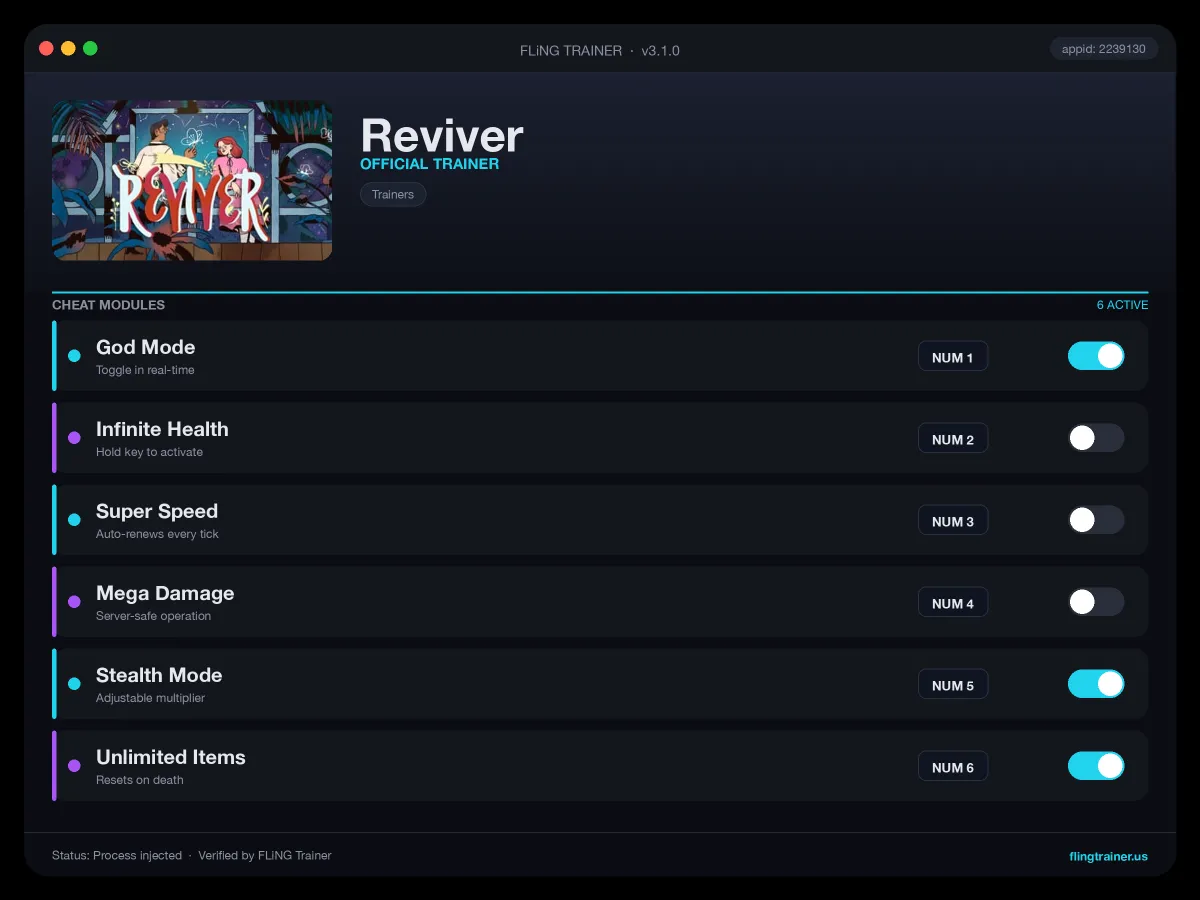Click the cyan dot beside God Mode
The height and width of the screenshot is (900, 1200).
tap(74, 356)
